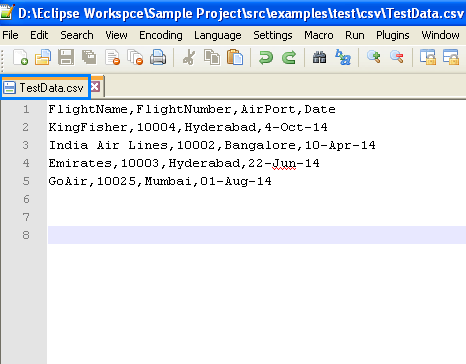Open a file using the folder icon

43,57
